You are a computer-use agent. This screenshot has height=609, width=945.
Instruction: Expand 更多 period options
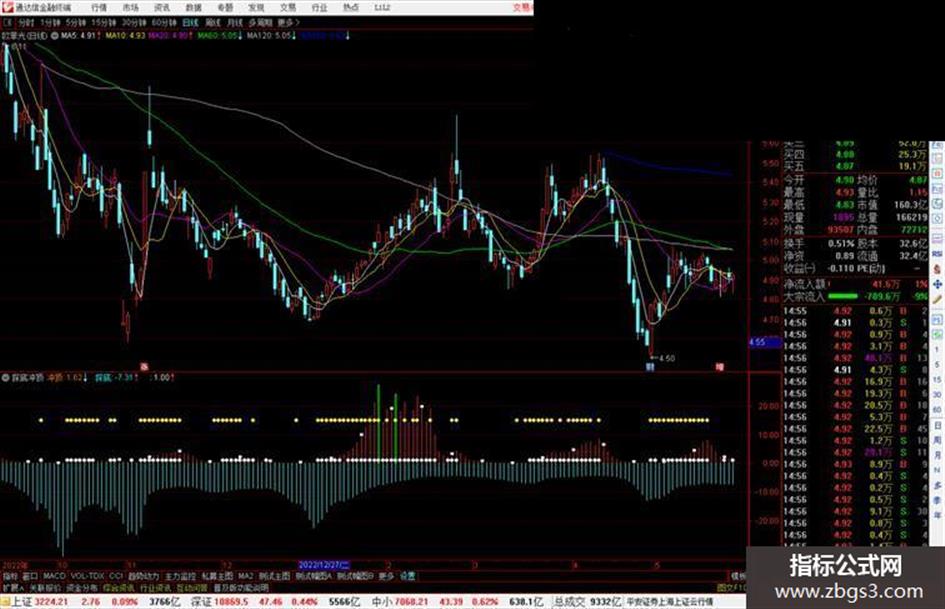[x=287, y=22]
